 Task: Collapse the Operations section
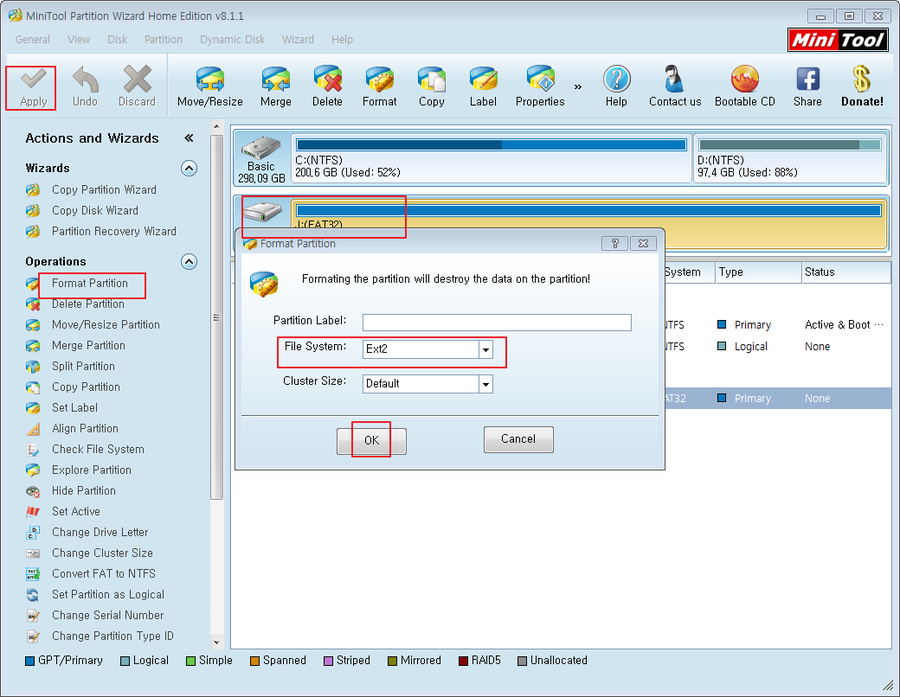(x=188, y=262)
